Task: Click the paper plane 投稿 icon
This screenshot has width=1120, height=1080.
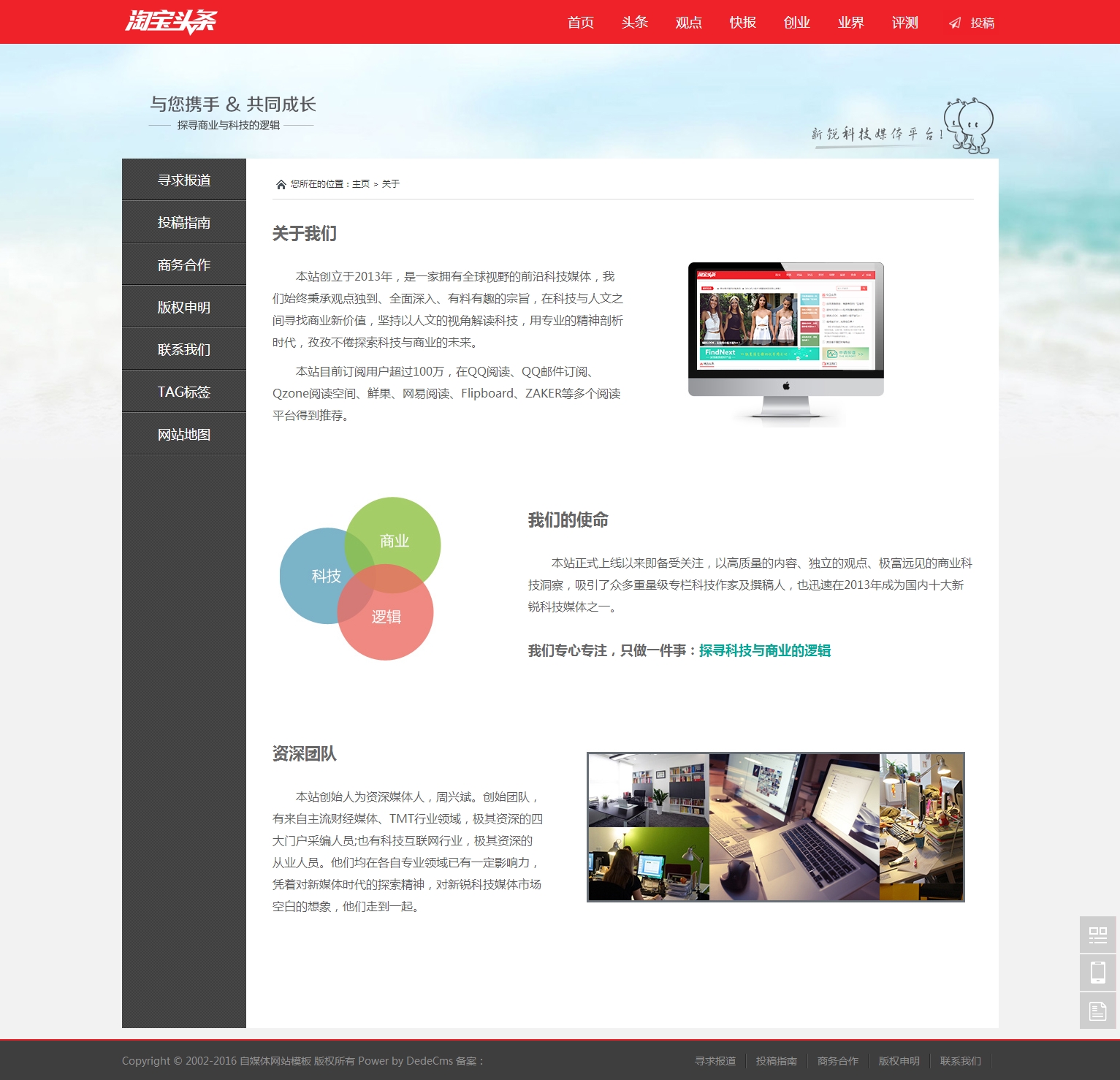Action: (x=955, y=23)
